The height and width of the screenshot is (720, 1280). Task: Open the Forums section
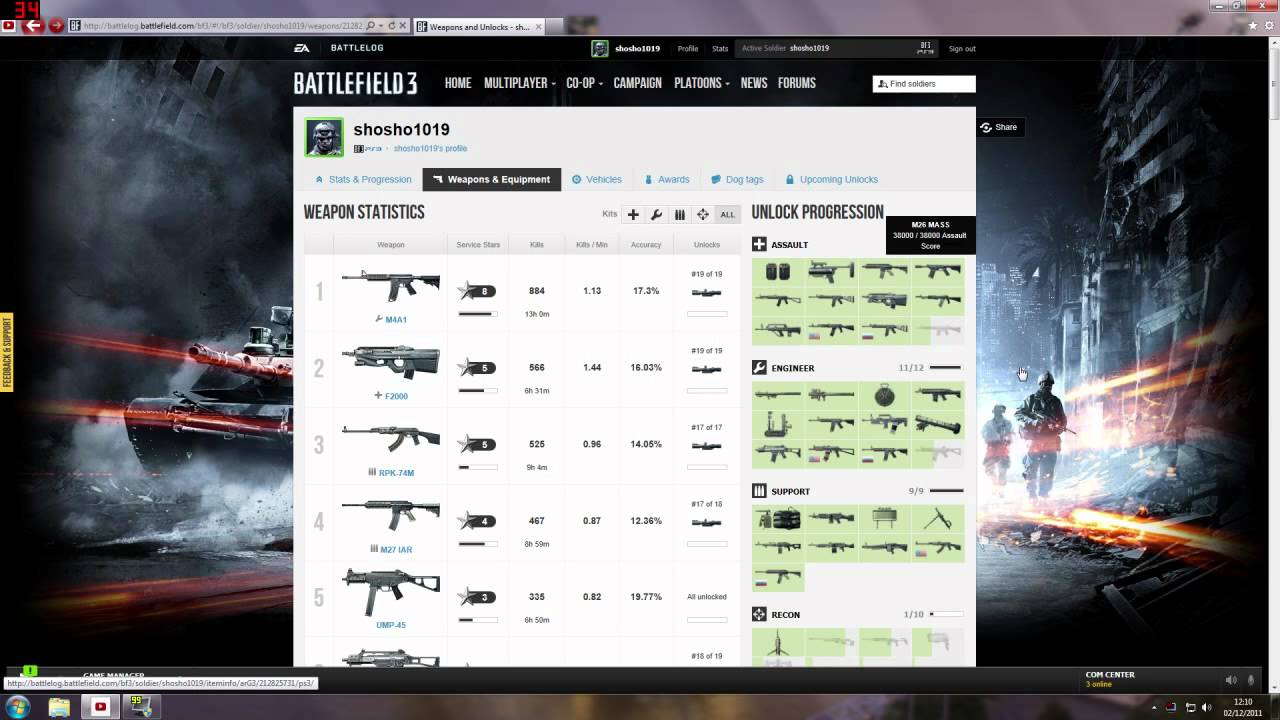point(797,83)
